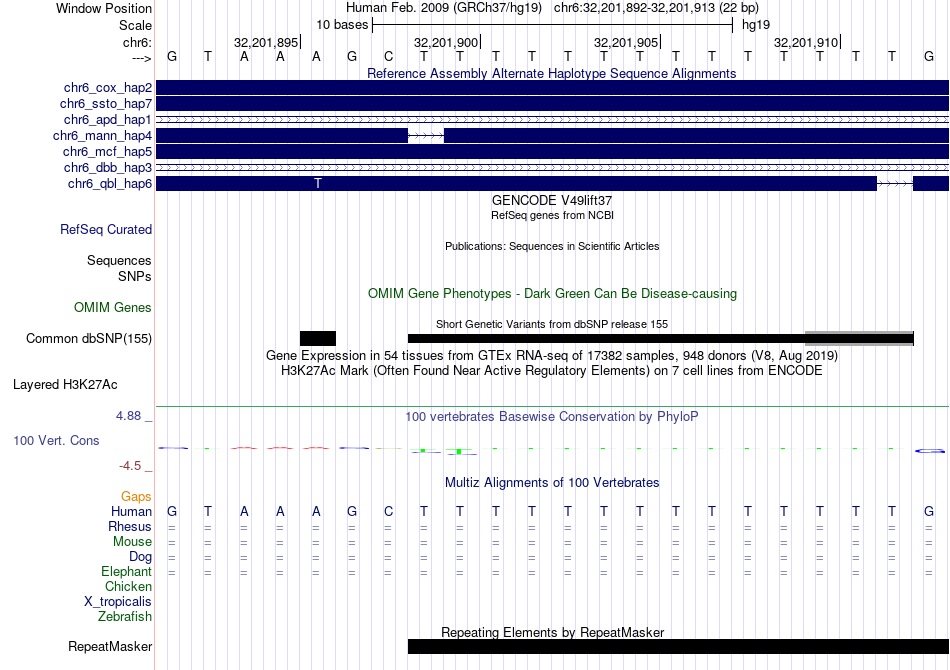
Task: Click the Reference Assembly Alternate Haplotype title
Action: [x=552, y=74]
